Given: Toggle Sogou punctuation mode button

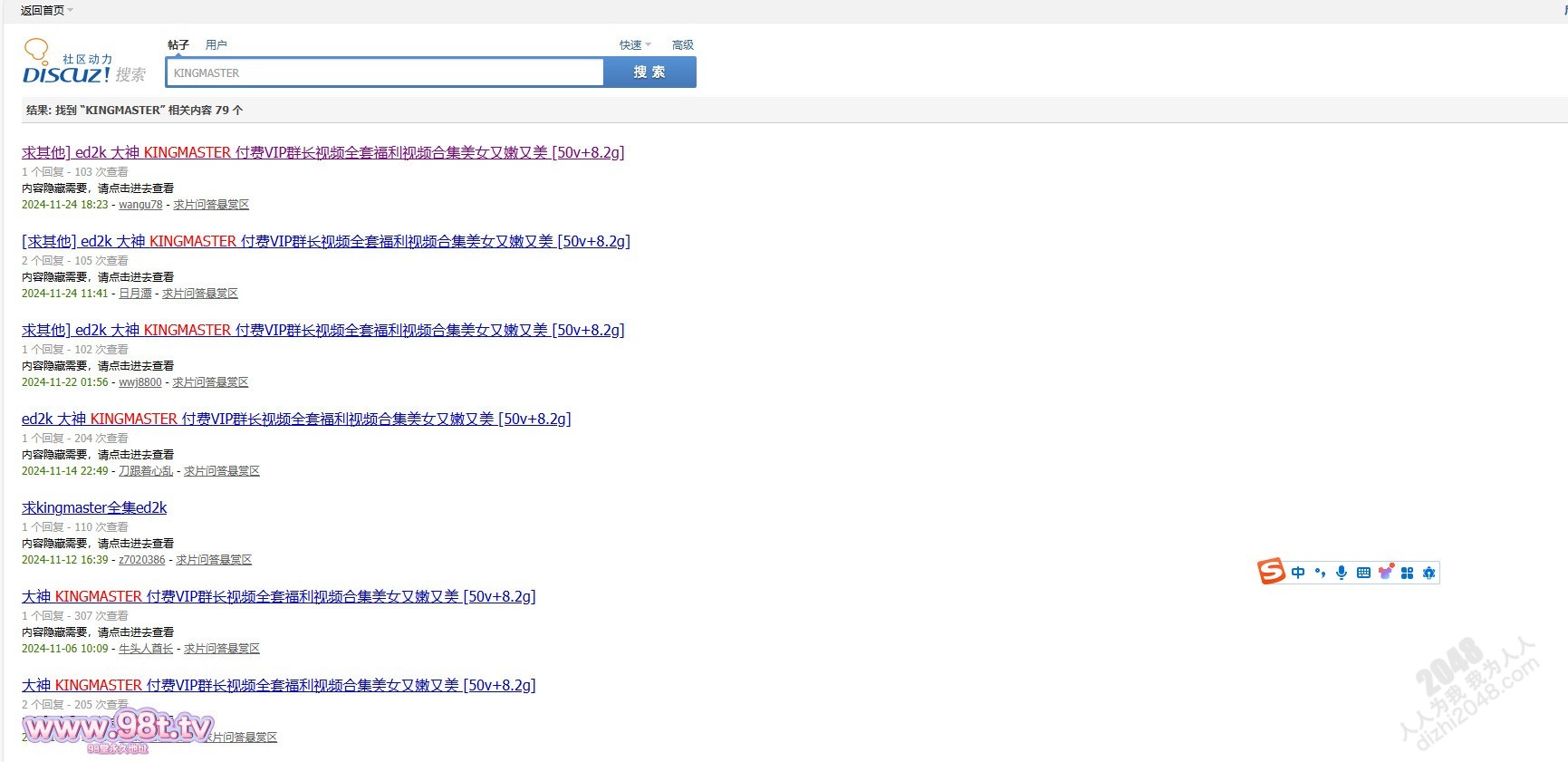Looking at the screenshot, I should click(x=1320, y=573).
